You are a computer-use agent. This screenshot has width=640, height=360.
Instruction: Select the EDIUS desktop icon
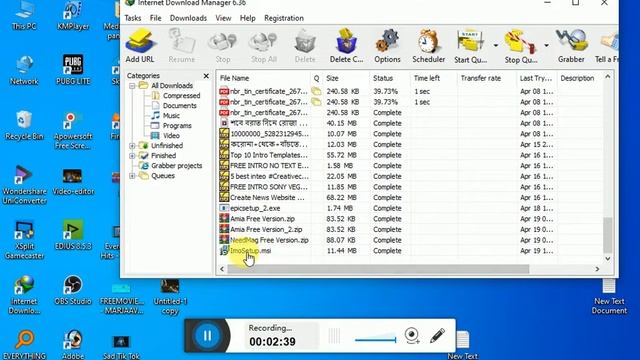coord(73,235)
